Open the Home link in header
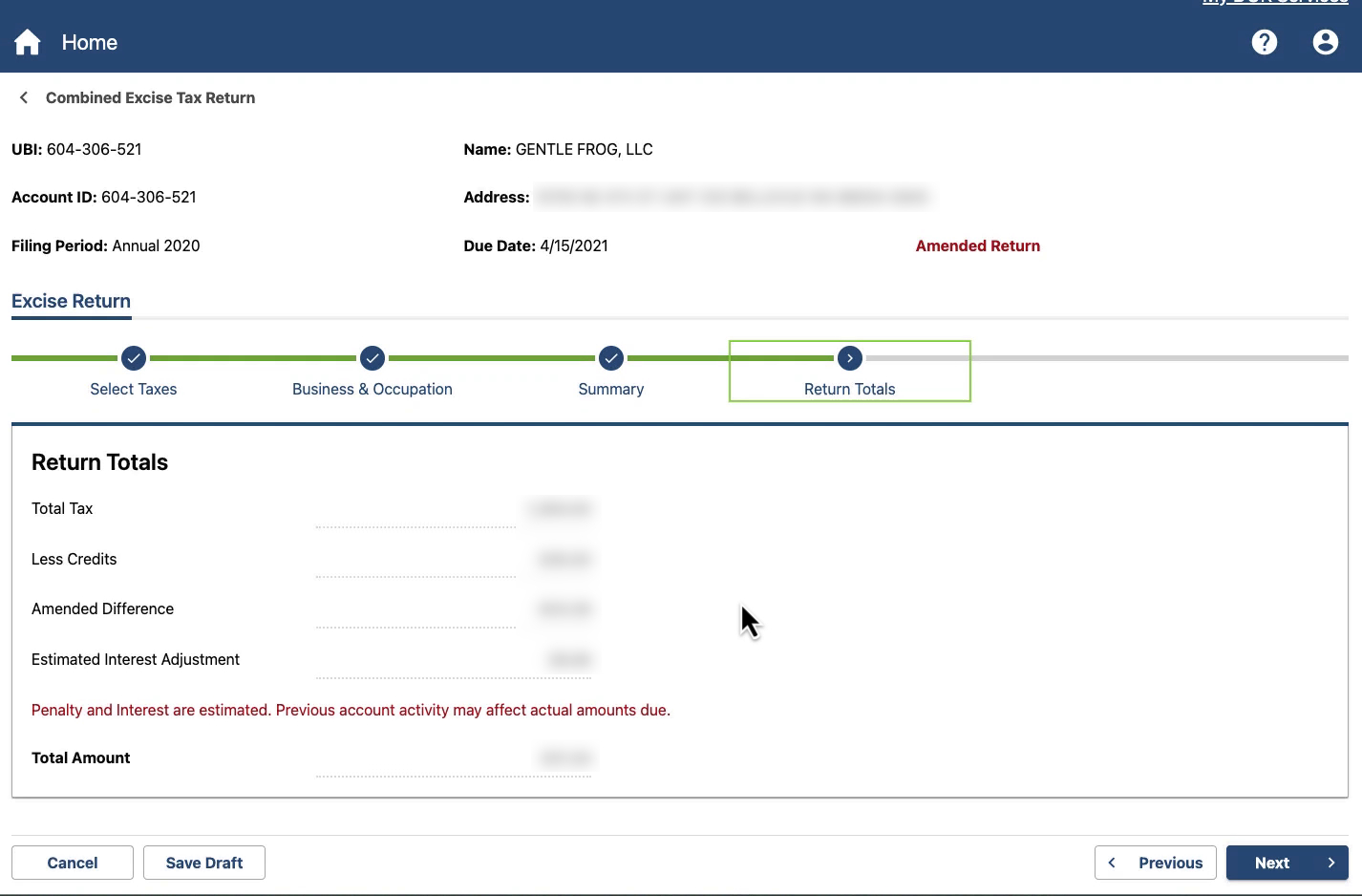The width and height of the screenshot is (1362, 896). pyautogui.click(x=90, y=42)
